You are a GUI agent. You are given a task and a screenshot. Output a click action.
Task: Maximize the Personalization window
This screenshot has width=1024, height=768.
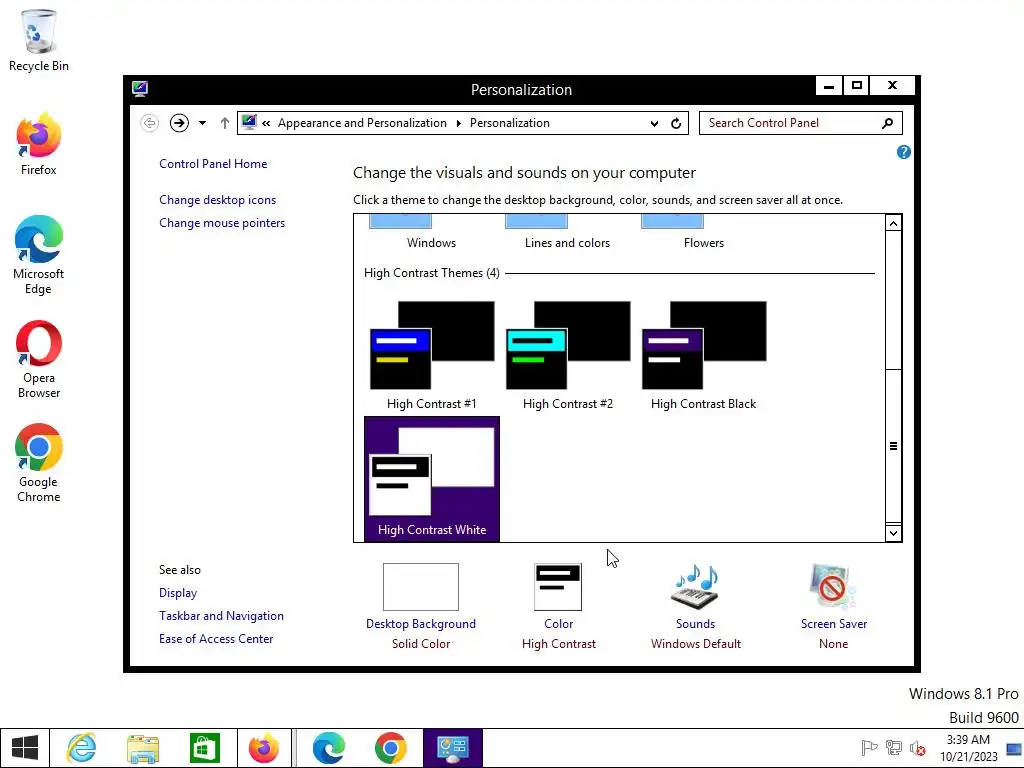[857, 86]
